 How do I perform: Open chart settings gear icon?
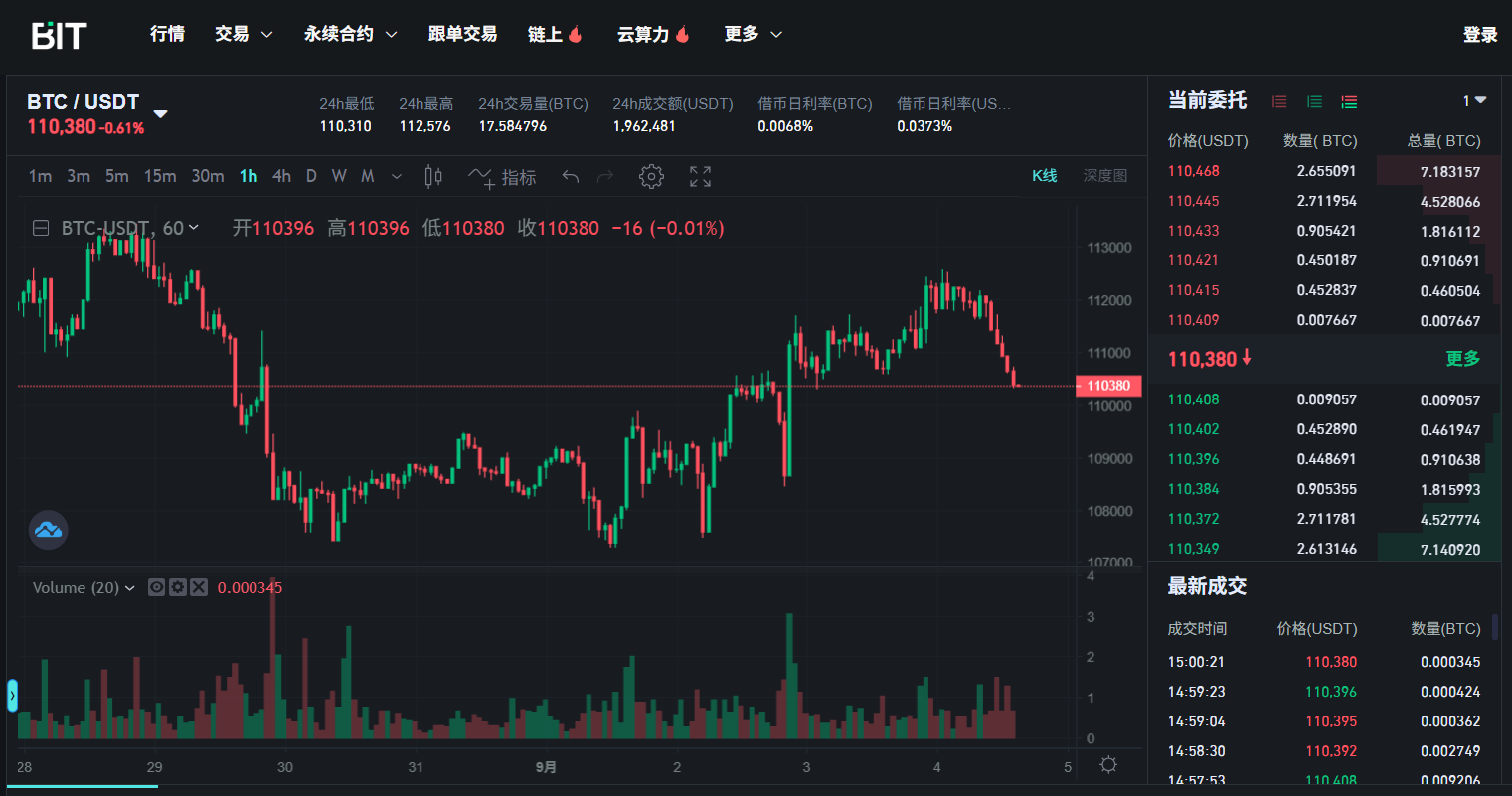(x=651, y=177)
